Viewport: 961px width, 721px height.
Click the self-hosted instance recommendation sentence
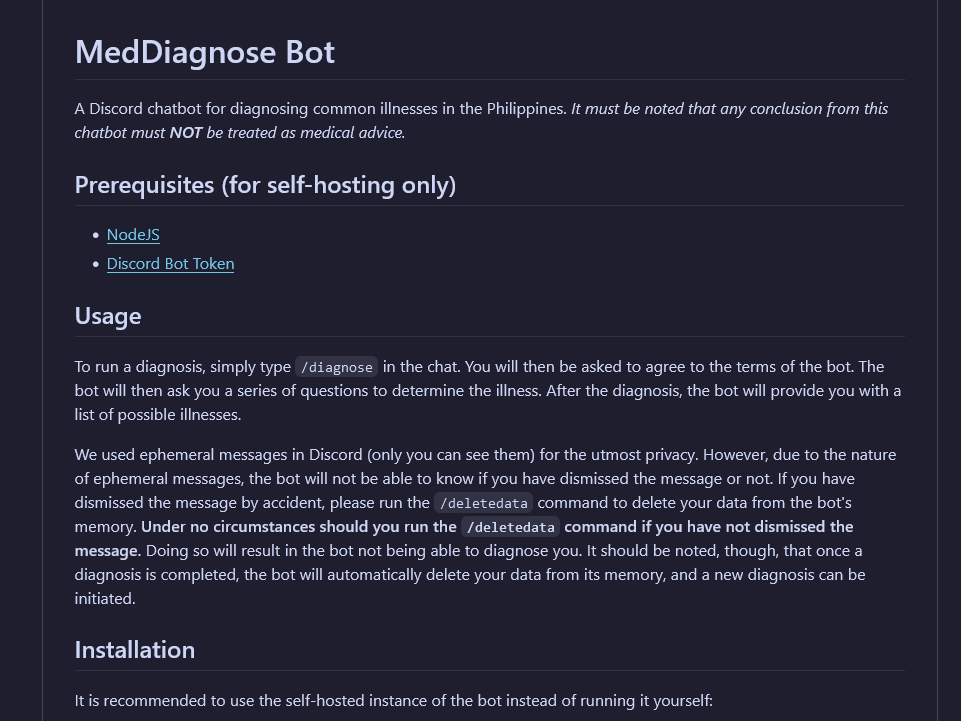point(393,700)
